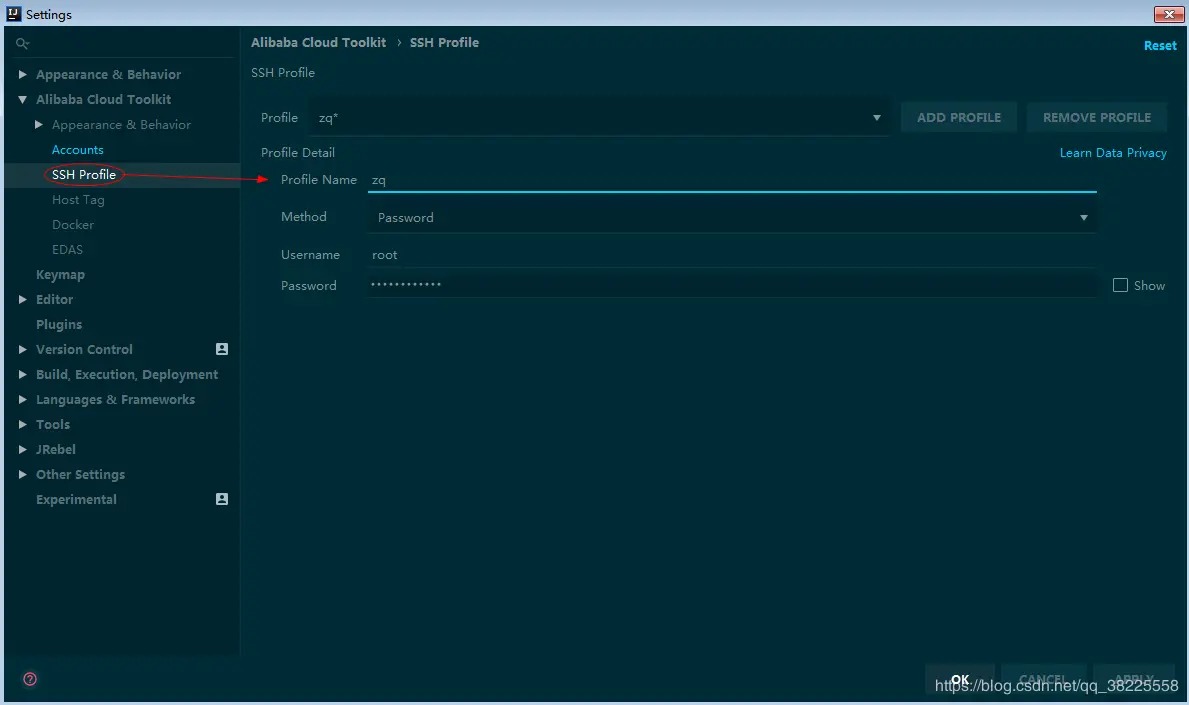Open the Plugins settings
This screenshot has height=705, width=1189.
pos(59,324)
